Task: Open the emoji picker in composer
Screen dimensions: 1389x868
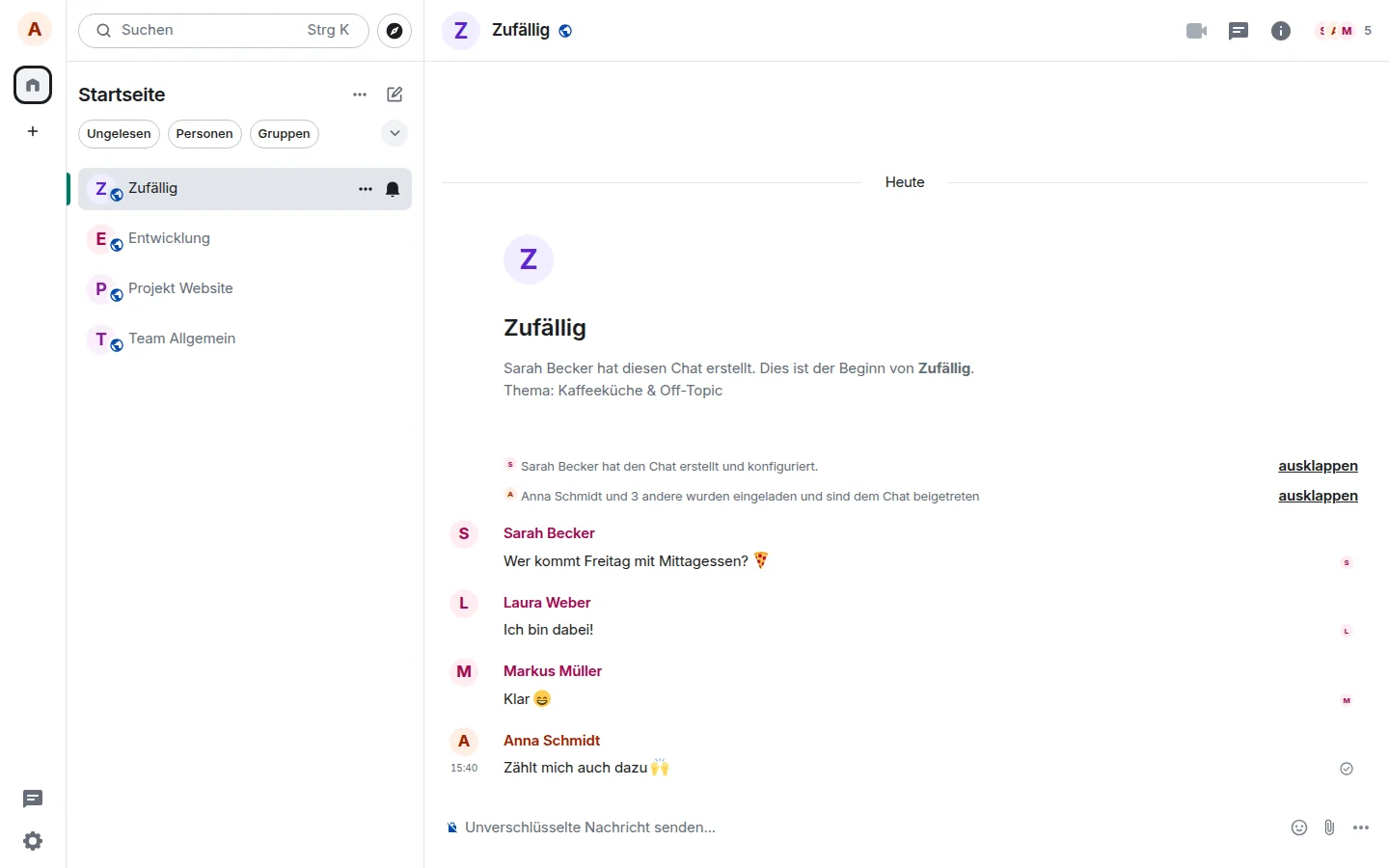Action: click(x=1299, y=827)
